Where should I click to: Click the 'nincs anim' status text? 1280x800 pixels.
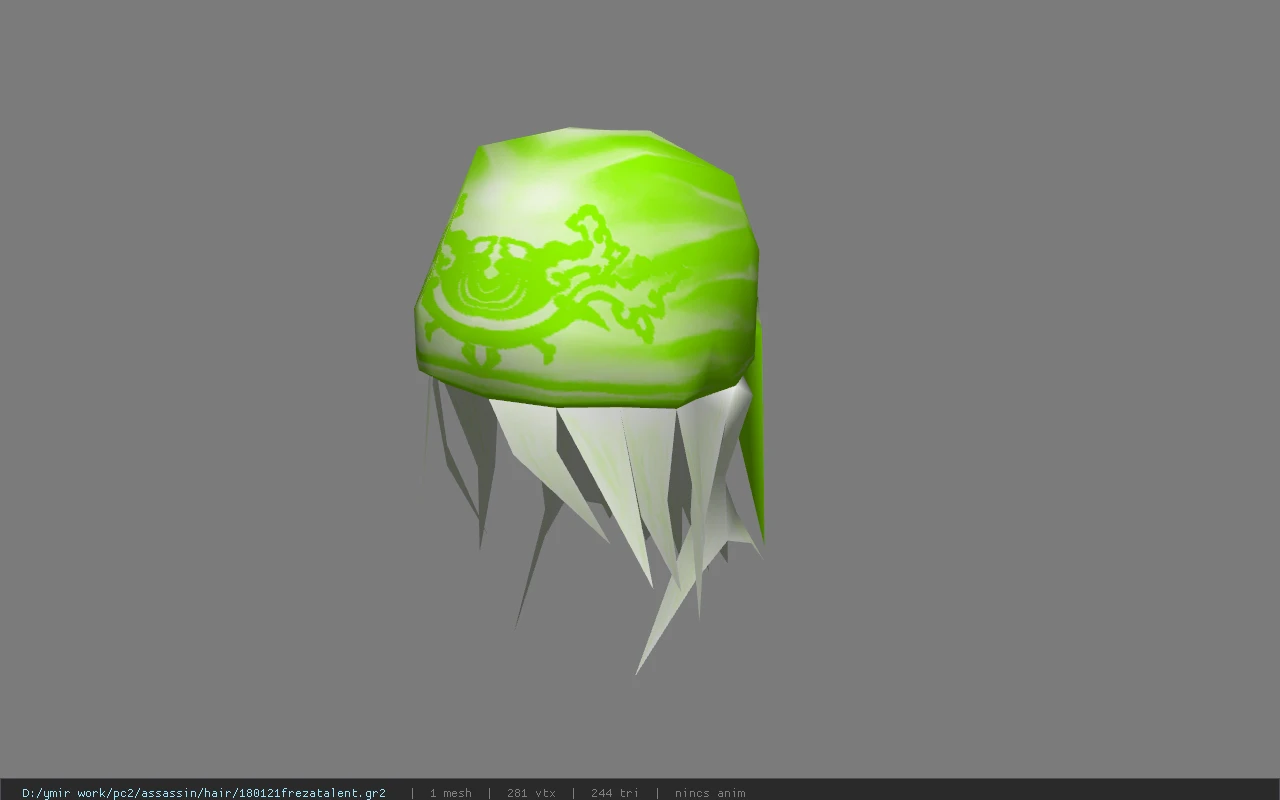(710, 793)
